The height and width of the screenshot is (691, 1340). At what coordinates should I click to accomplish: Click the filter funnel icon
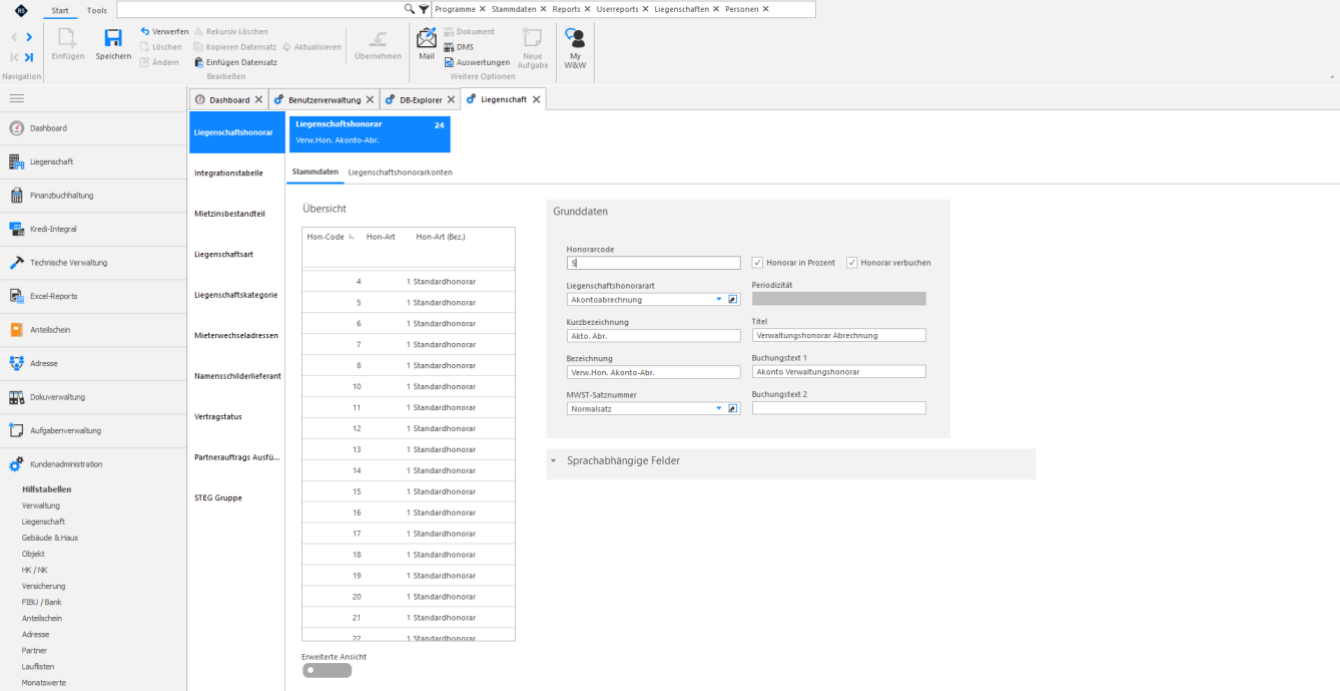[423, 9]
